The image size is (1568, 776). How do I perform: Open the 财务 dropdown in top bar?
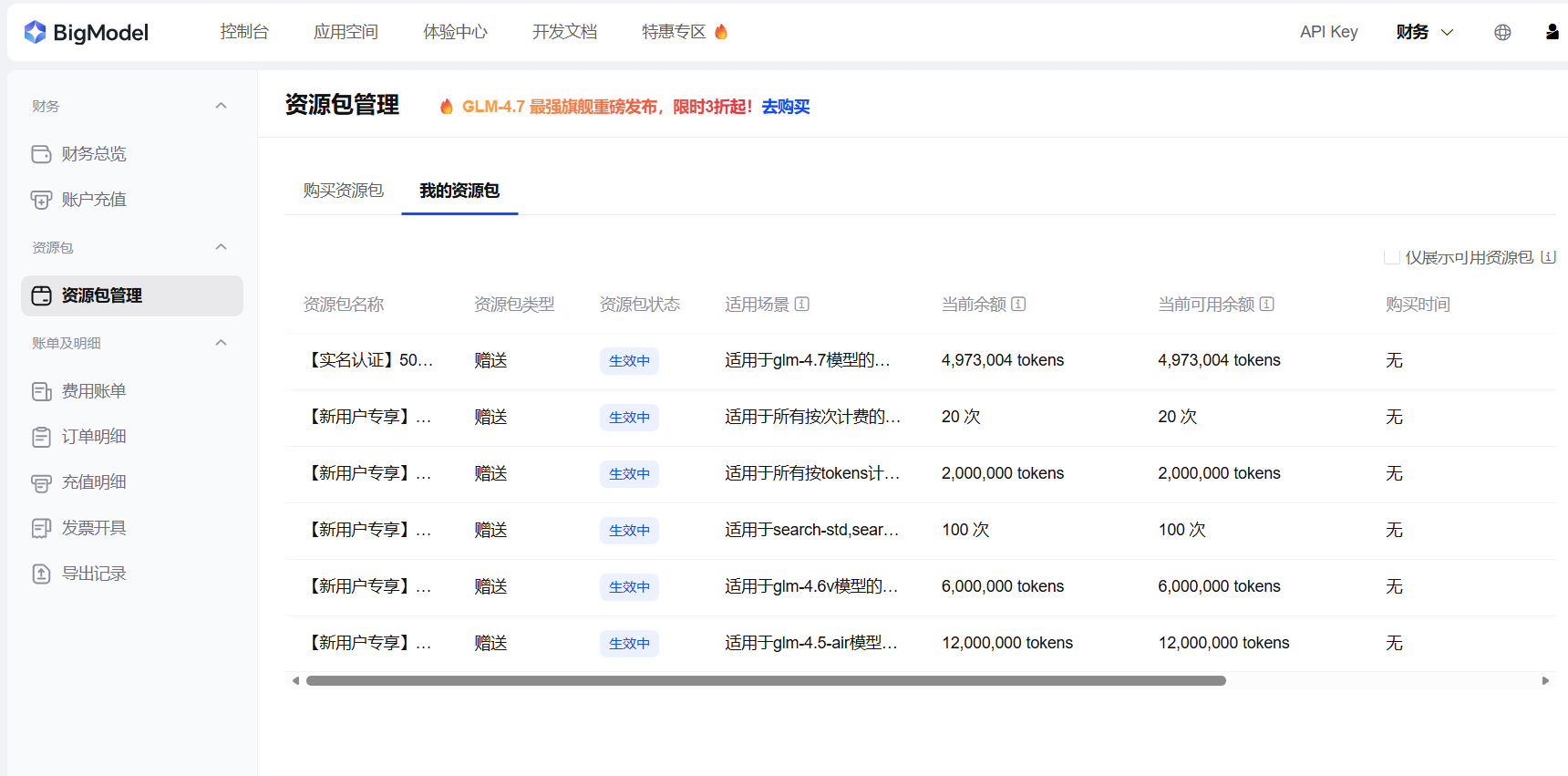click(1424, 32)
